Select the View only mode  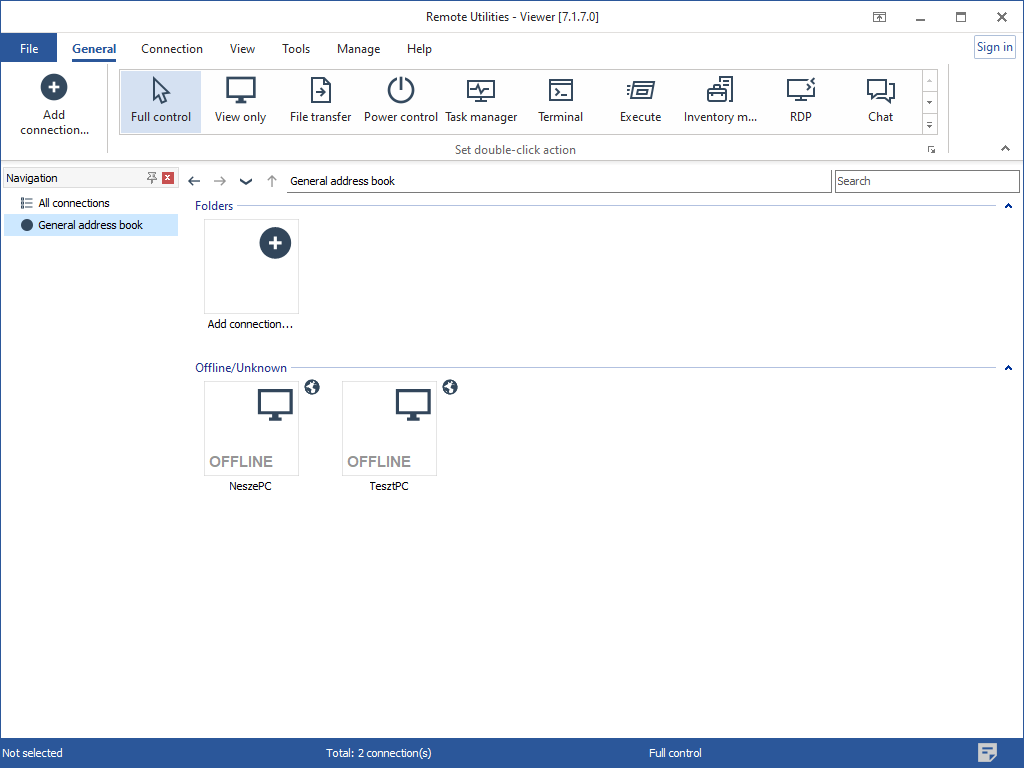coord(240,101)
